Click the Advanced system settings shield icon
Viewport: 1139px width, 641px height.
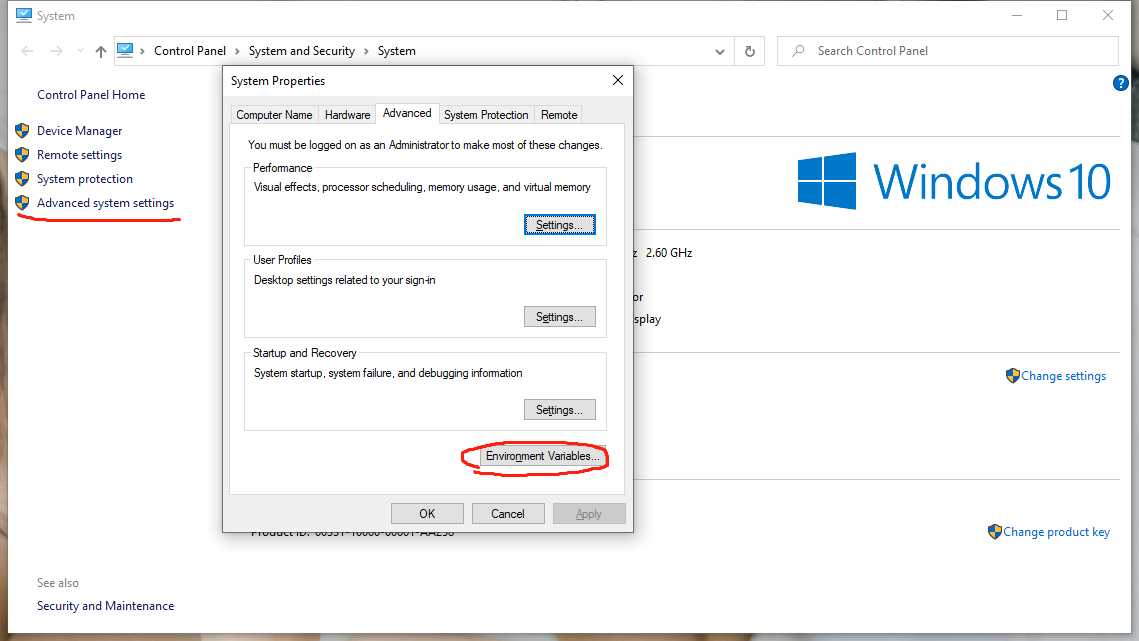click(x=22, y=203)
